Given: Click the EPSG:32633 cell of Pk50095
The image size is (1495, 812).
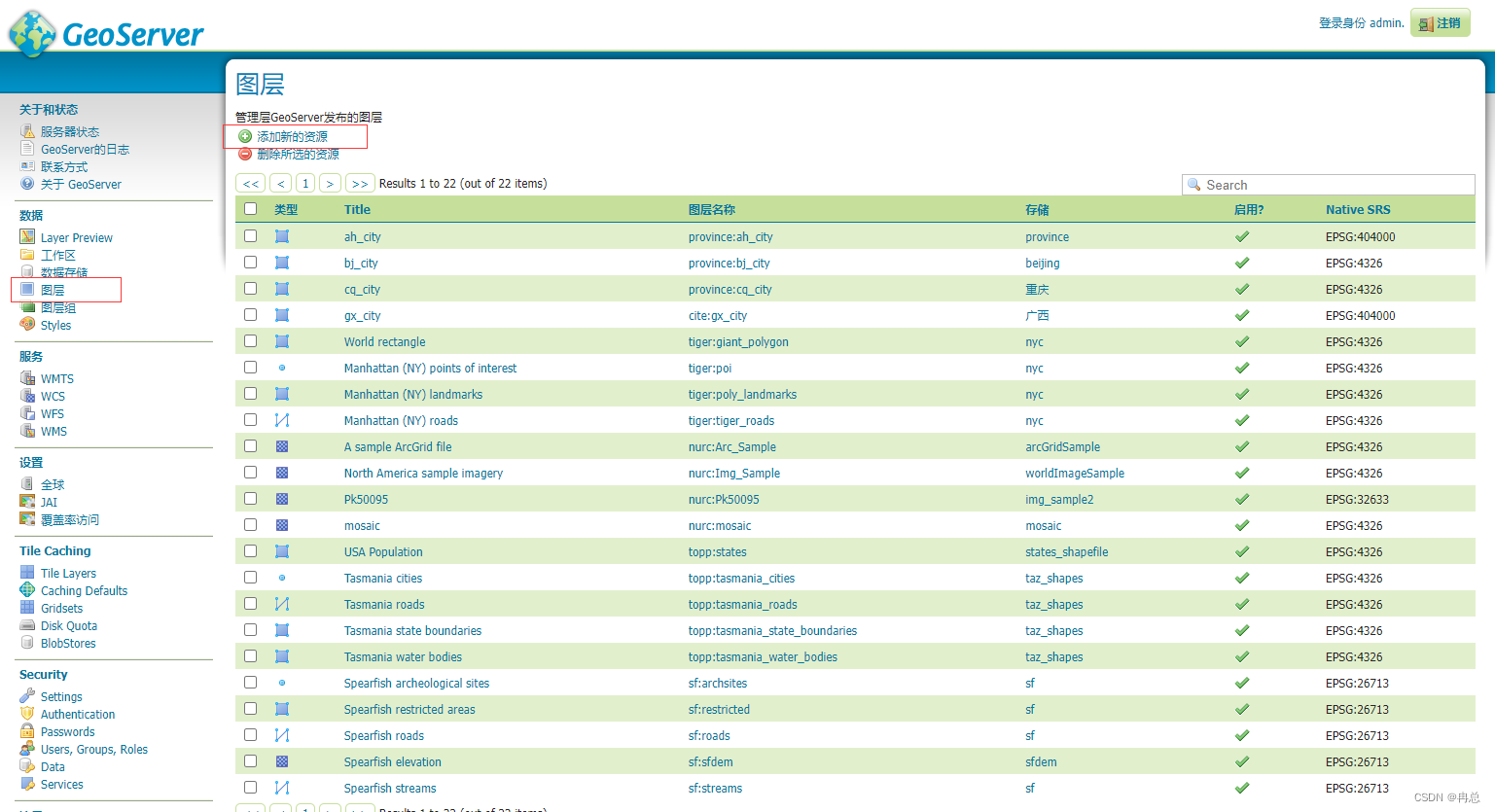Looking at the screenshot, I should coord(1357,499).
